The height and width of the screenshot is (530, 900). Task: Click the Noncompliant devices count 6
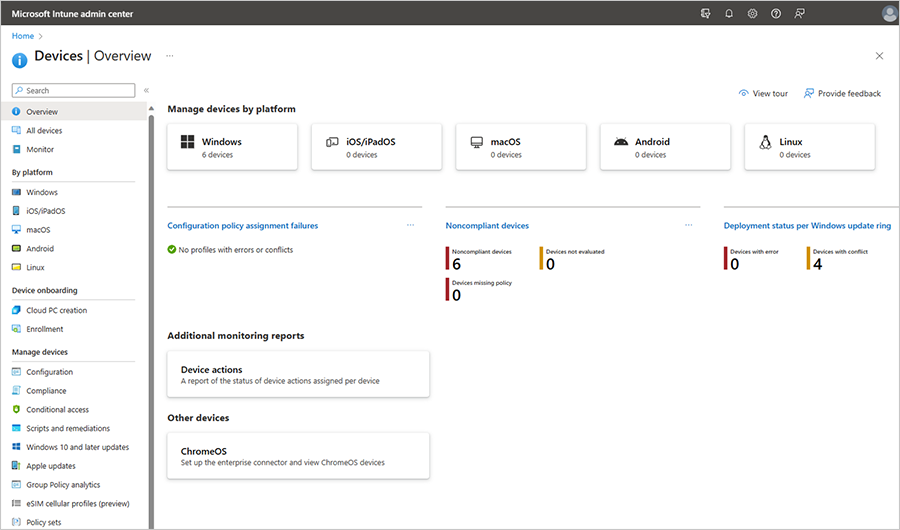click(x=456, y=264)
